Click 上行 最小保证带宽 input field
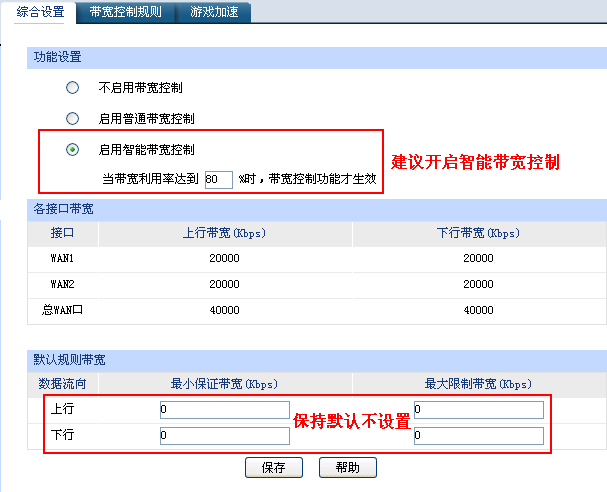 [x=224, y=410]
